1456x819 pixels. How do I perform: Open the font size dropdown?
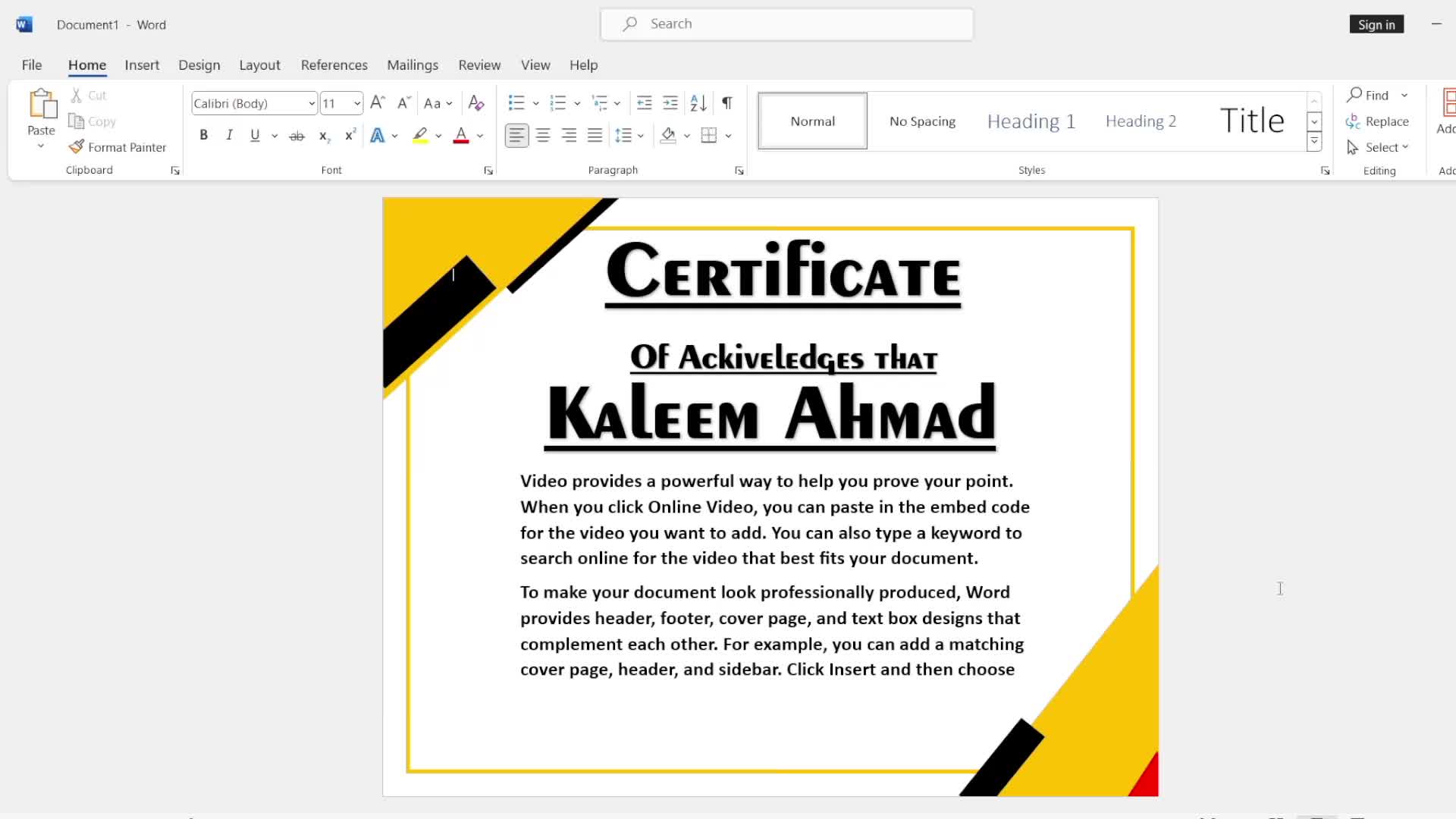(x=357, y=104)
